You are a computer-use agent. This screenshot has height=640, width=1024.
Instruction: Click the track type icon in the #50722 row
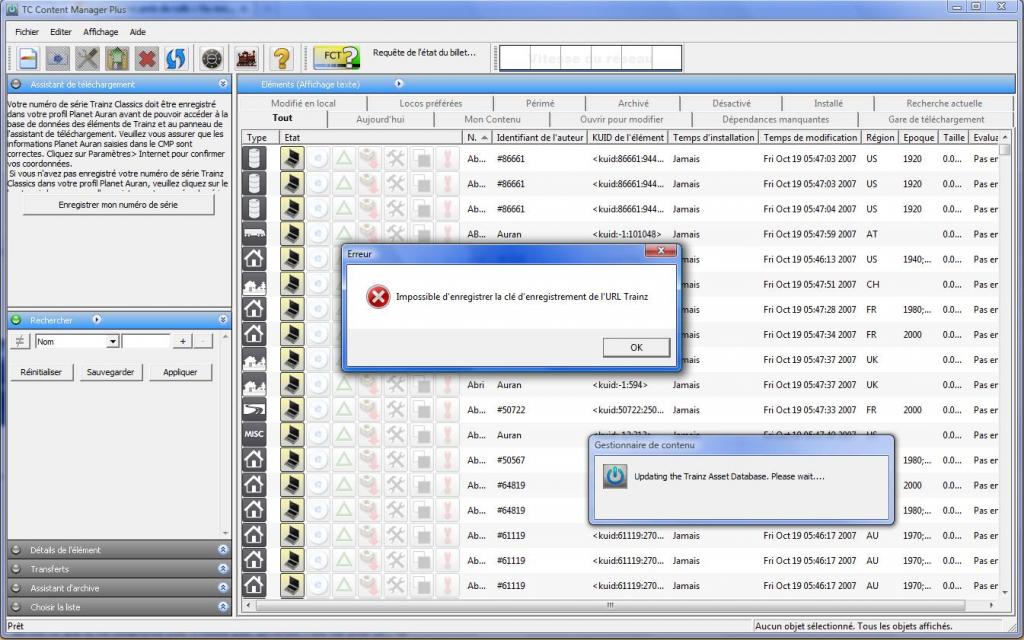pos(254,409)
